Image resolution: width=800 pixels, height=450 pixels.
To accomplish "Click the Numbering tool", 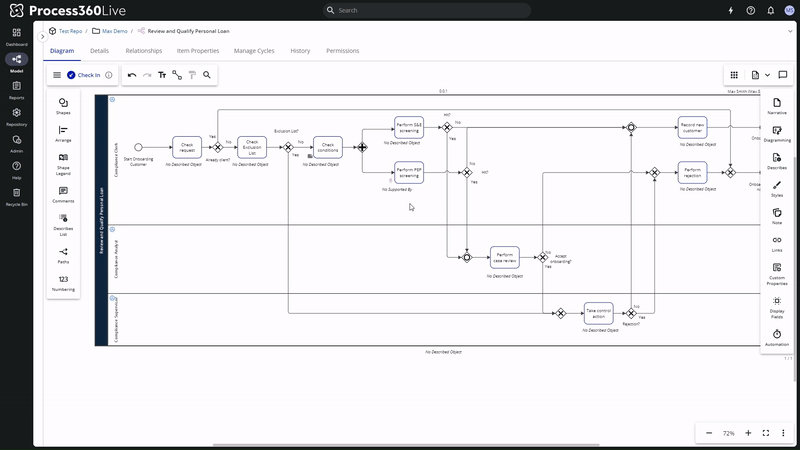I will pyautogui.click(x=63, y=283).
